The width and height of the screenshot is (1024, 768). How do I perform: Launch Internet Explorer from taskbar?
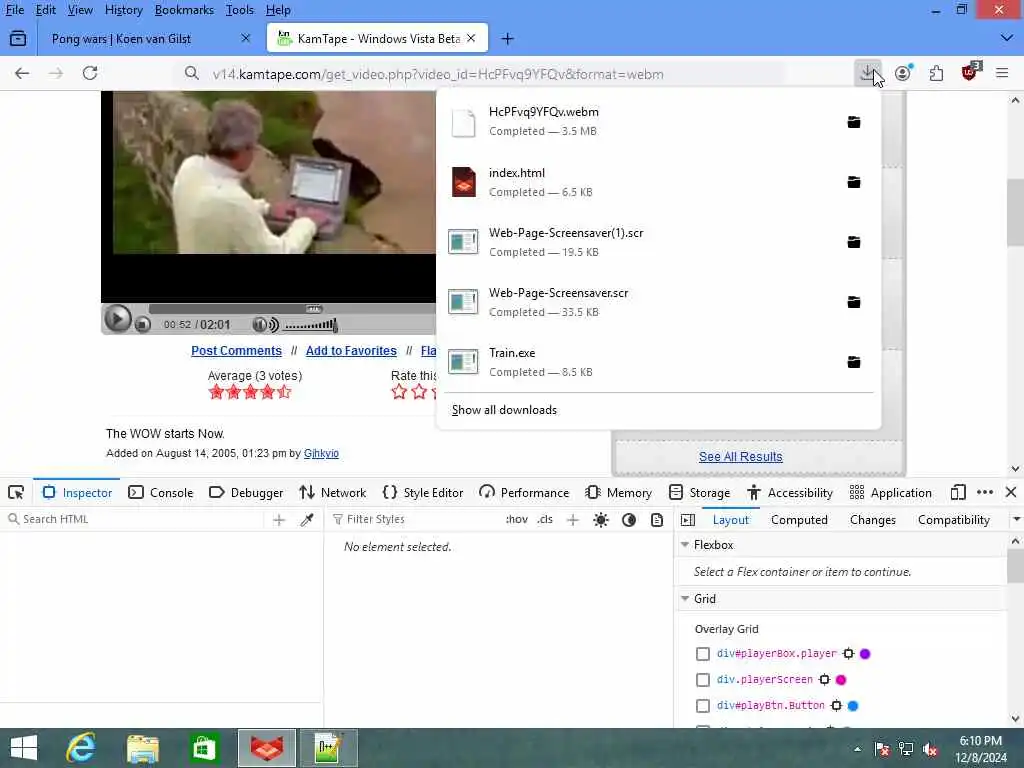click(x=82, y=748)
